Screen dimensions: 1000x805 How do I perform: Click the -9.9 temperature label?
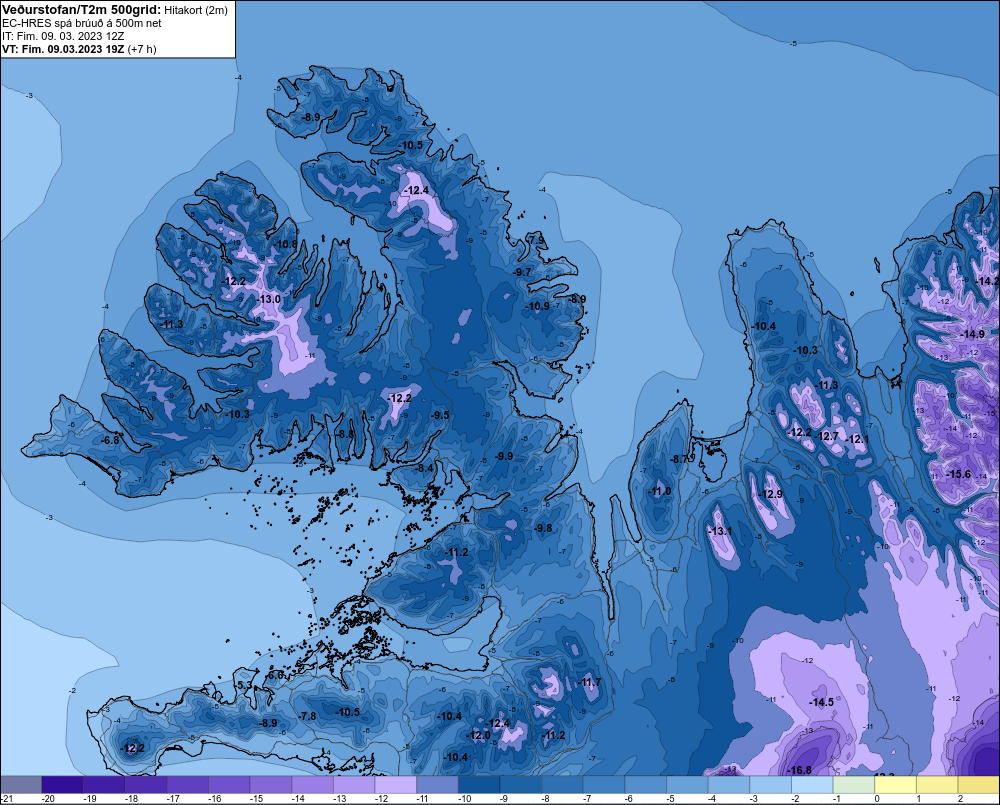[504, 456]
